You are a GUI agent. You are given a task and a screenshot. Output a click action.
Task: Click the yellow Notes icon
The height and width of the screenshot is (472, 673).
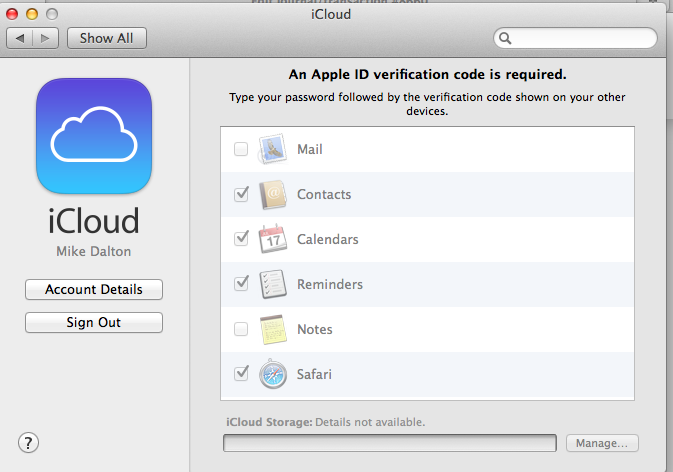273,329
